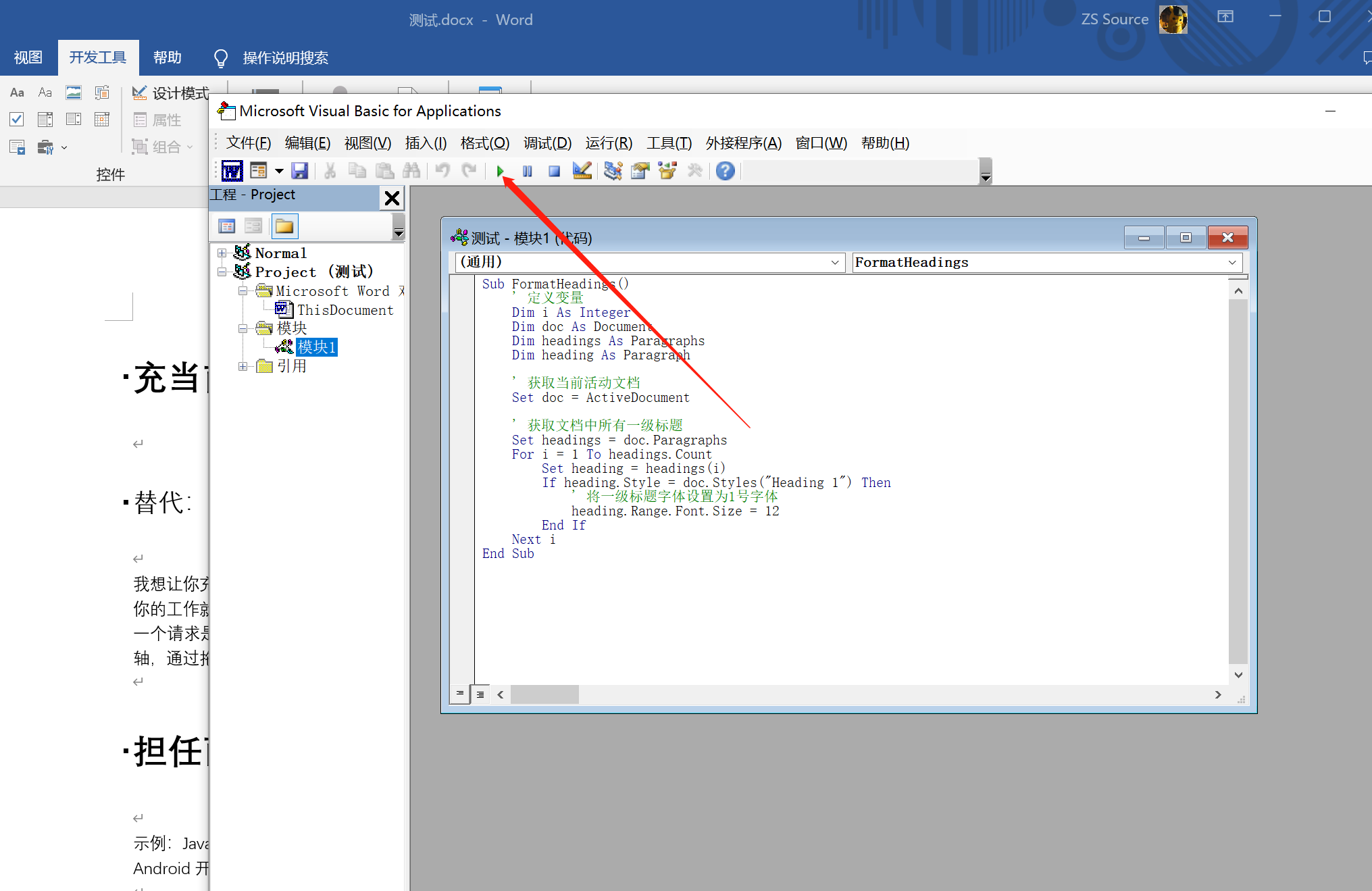The width and height of the screenshot is (1372, 891).
Task: Open VBA help question mark icon
Action: (725, 171)
